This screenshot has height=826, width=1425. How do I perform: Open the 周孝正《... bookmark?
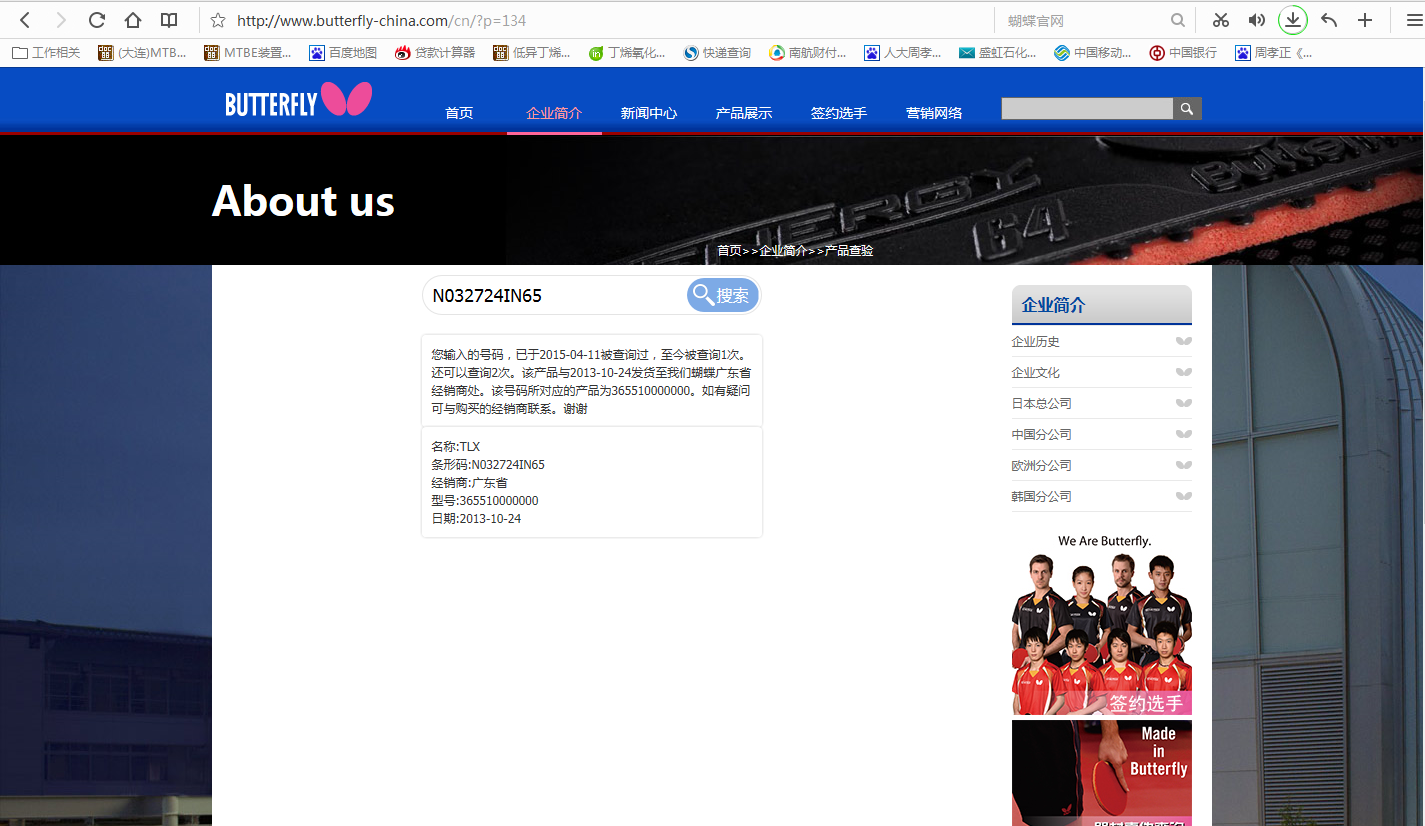tap(1273, 53)
